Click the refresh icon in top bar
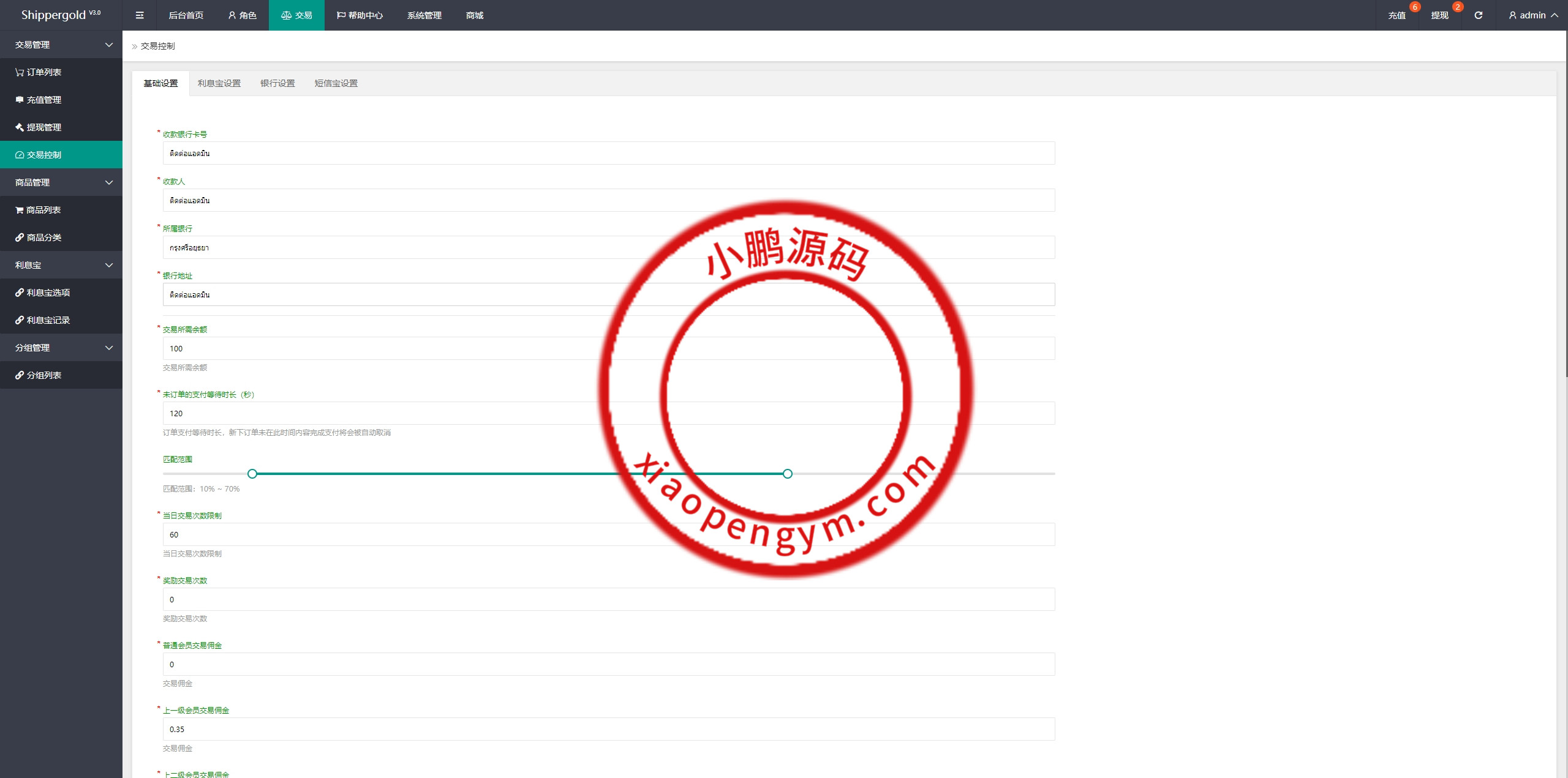This screenshot has width=1568, height=778. [x=1478, y=15]
